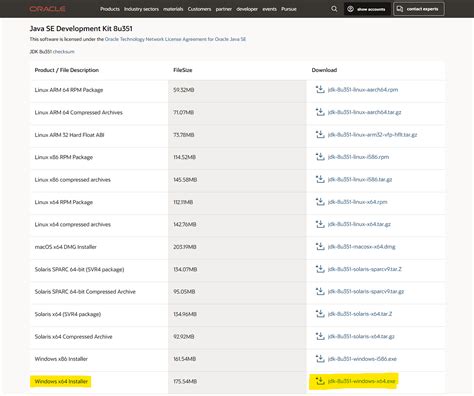474x396 pixels.
Task: Download jdk-8u351-solaris-sparcv9.tar.Z file link
Action: coord(365,269)
